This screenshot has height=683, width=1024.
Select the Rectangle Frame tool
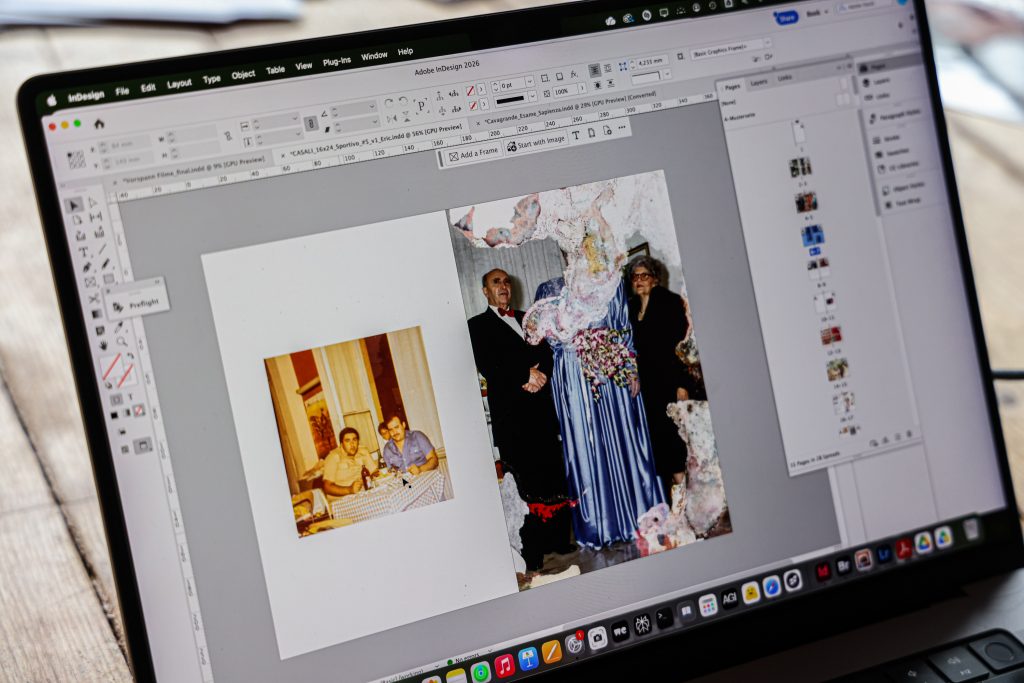(x=89, y=283)
